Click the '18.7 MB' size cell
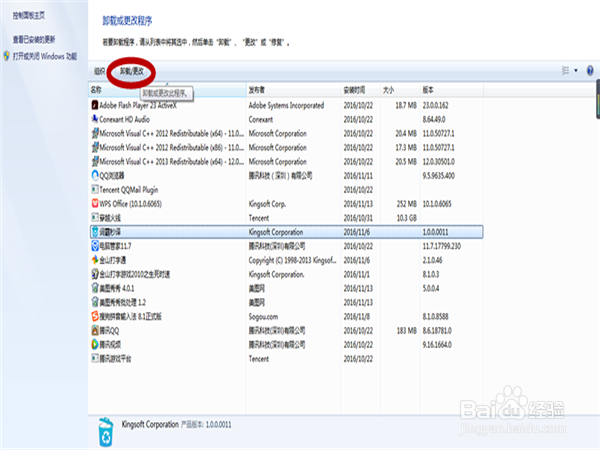The height and width of the screenshot is (450, 600). point(406,105)
